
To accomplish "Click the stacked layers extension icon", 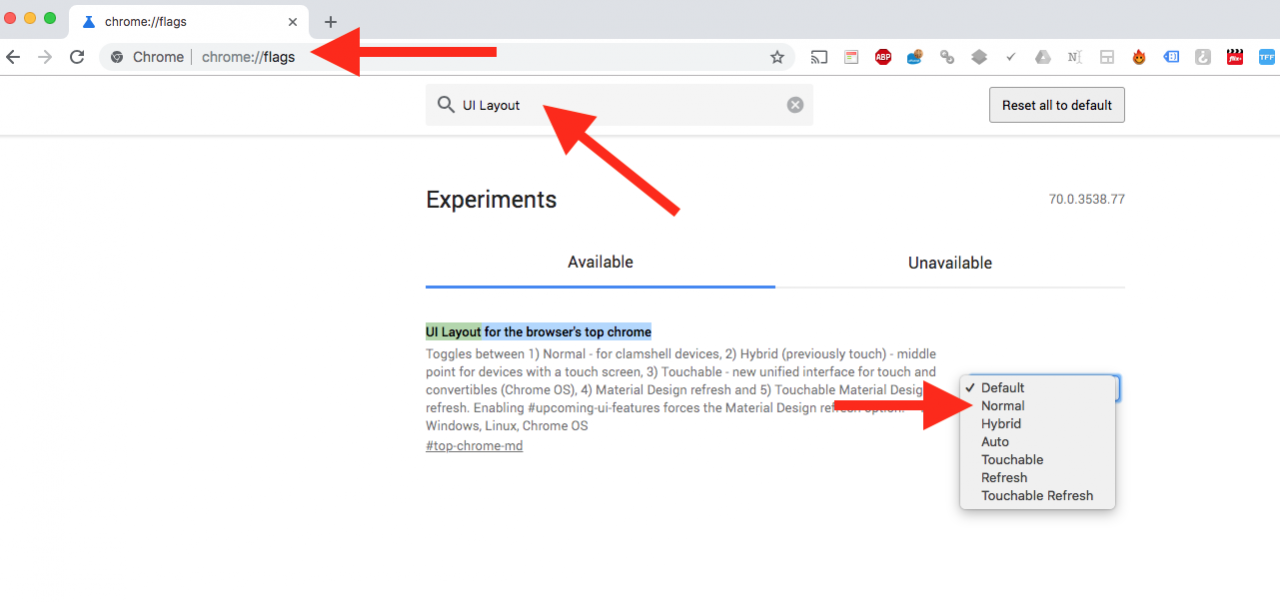I will coord(979,57).
